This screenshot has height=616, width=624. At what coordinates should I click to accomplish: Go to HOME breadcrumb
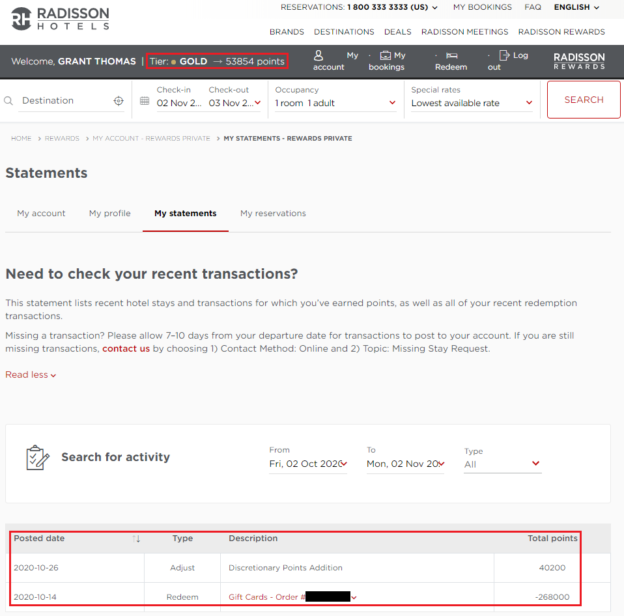coord(21,138)
